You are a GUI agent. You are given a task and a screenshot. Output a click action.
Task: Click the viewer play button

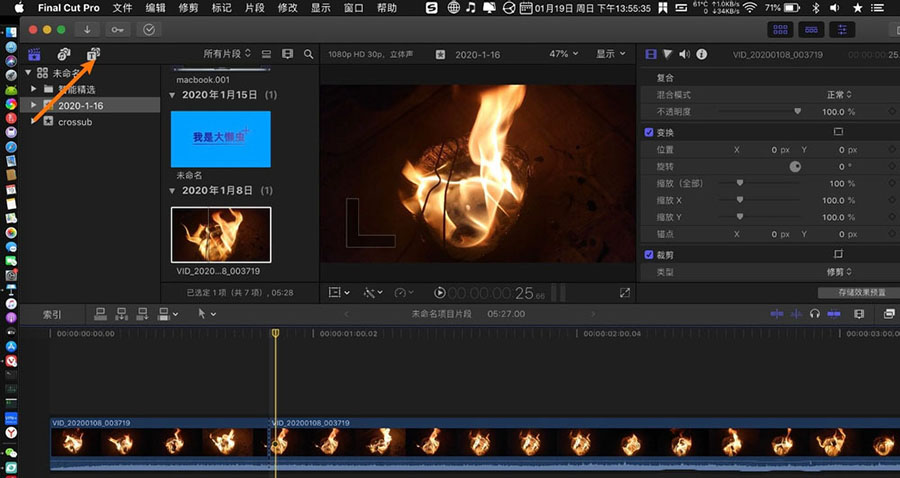[440, 293]
